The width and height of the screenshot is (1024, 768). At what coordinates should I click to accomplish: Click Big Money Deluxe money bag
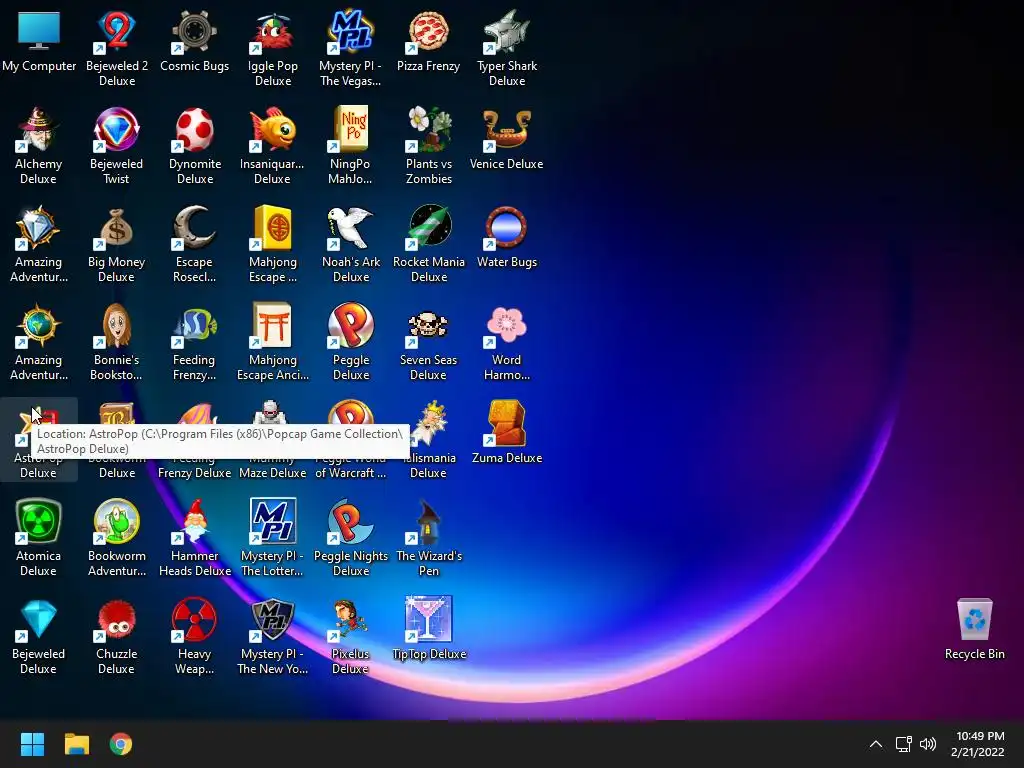[116, 227]
